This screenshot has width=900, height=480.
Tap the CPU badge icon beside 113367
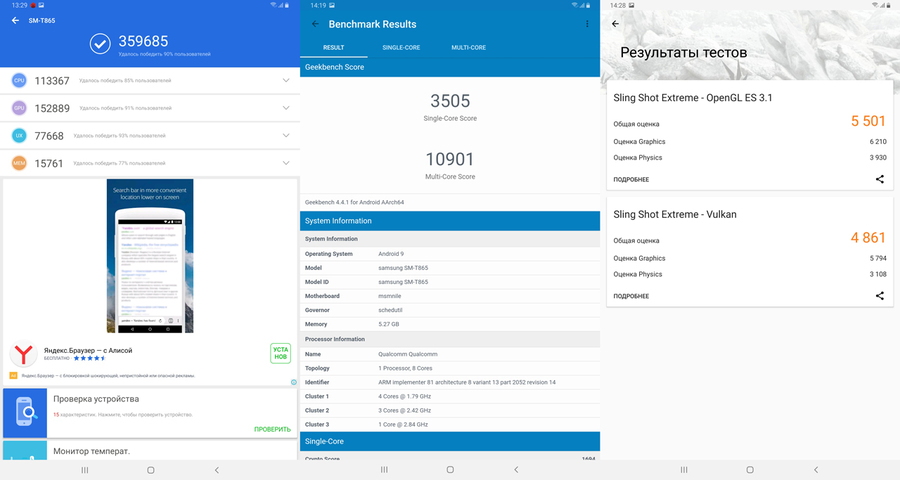tap(19, 80)
